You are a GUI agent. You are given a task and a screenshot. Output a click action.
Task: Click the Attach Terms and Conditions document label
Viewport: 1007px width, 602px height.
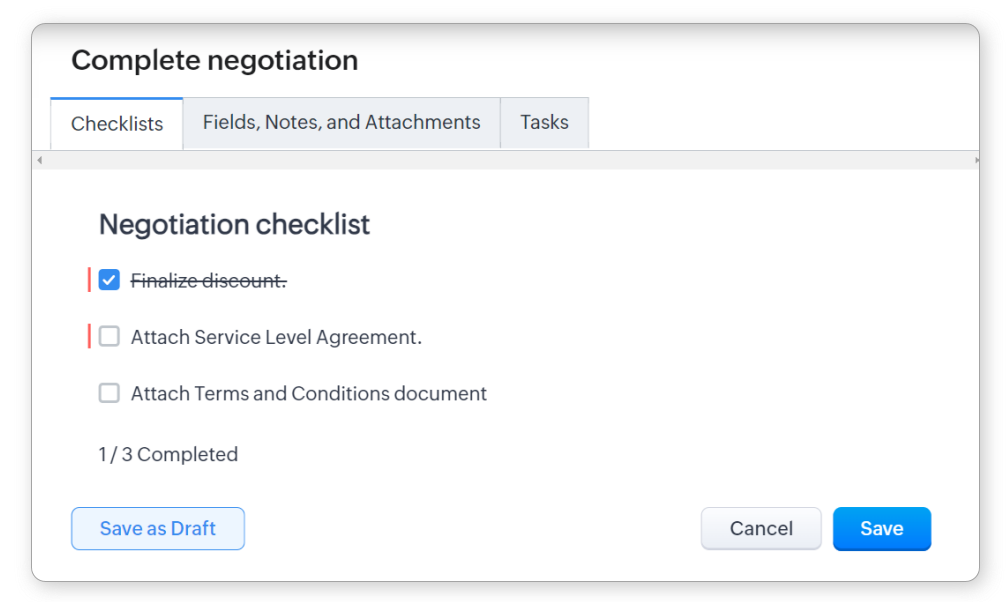click(308, 394)
